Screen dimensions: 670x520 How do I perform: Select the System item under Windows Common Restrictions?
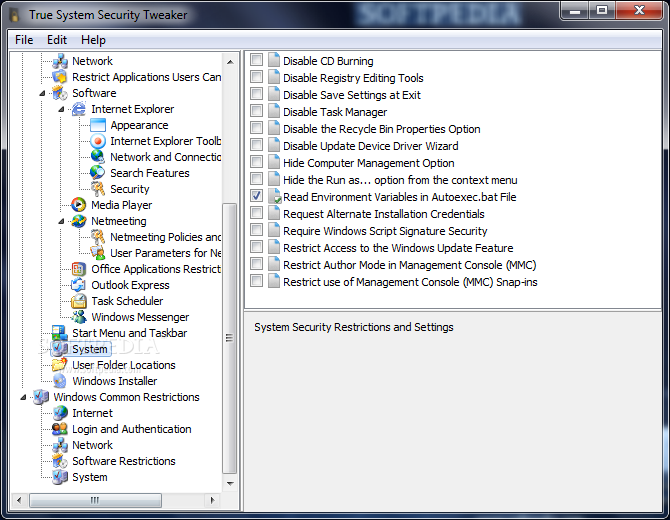click(x=90, y=477)
